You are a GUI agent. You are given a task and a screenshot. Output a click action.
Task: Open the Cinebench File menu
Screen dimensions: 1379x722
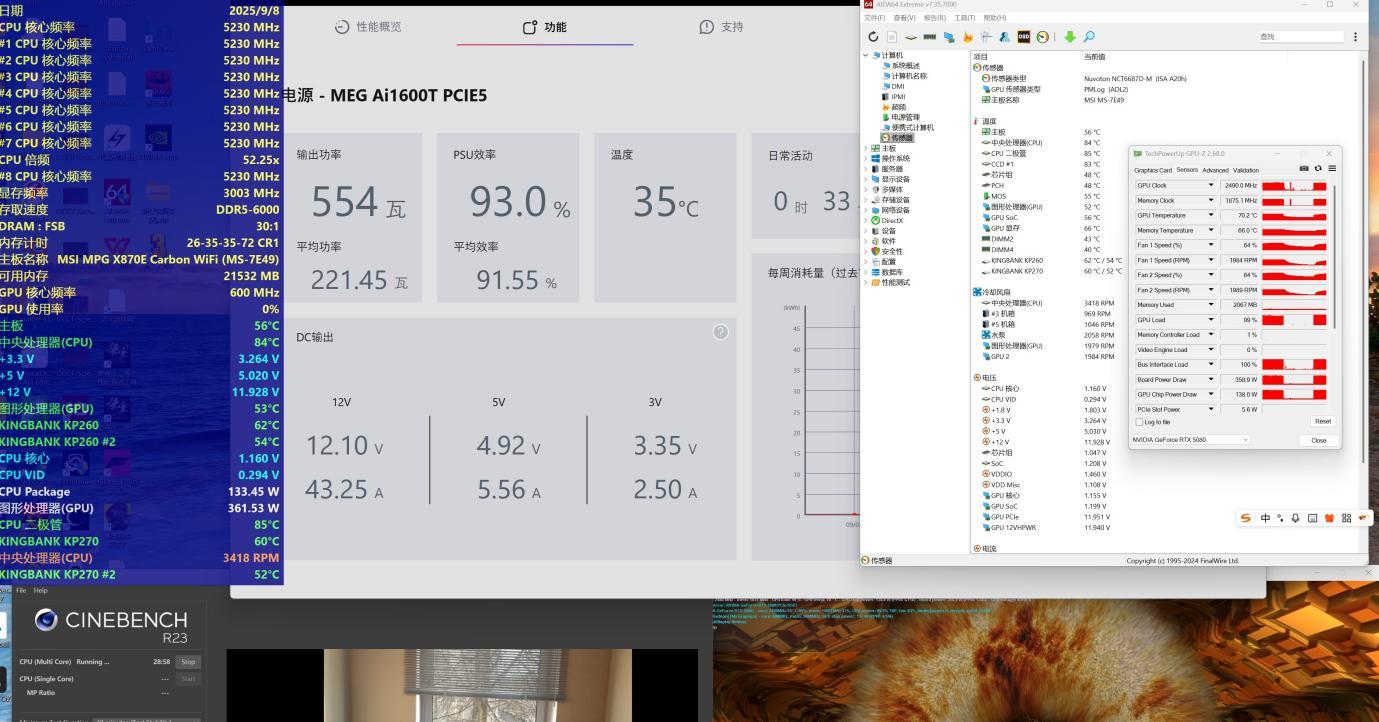point(21,591)
